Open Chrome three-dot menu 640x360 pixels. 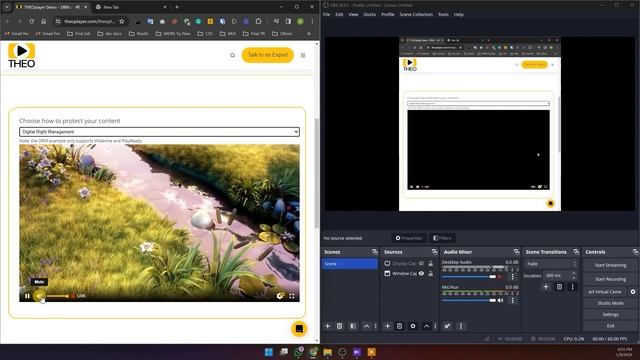[x=312, y=21]
